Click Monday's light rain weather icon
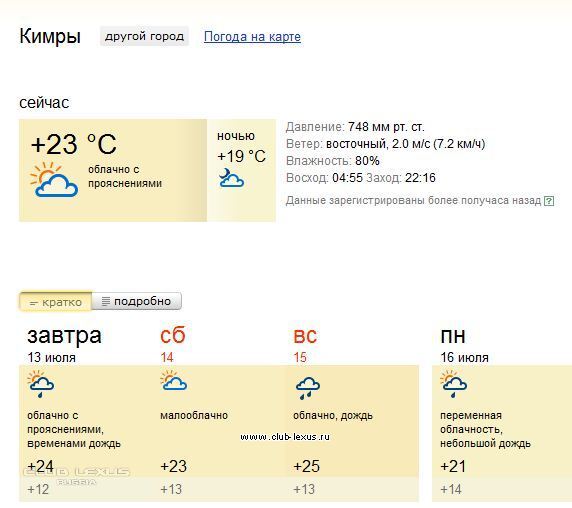Viewport: 572px width, 508px height. (x=453, y=384)
